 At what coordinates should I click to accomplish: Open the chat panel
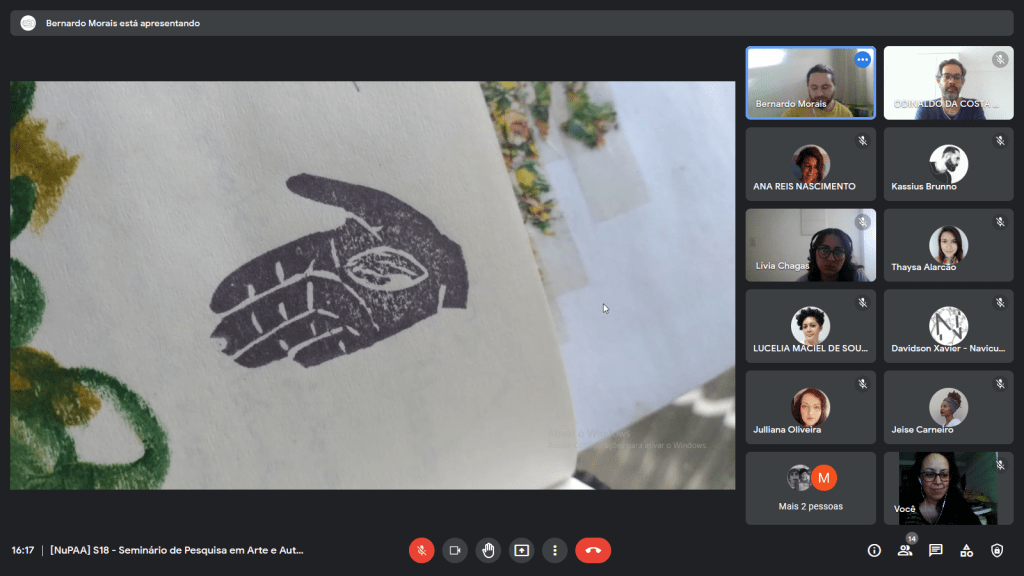(x=936, y=550)
